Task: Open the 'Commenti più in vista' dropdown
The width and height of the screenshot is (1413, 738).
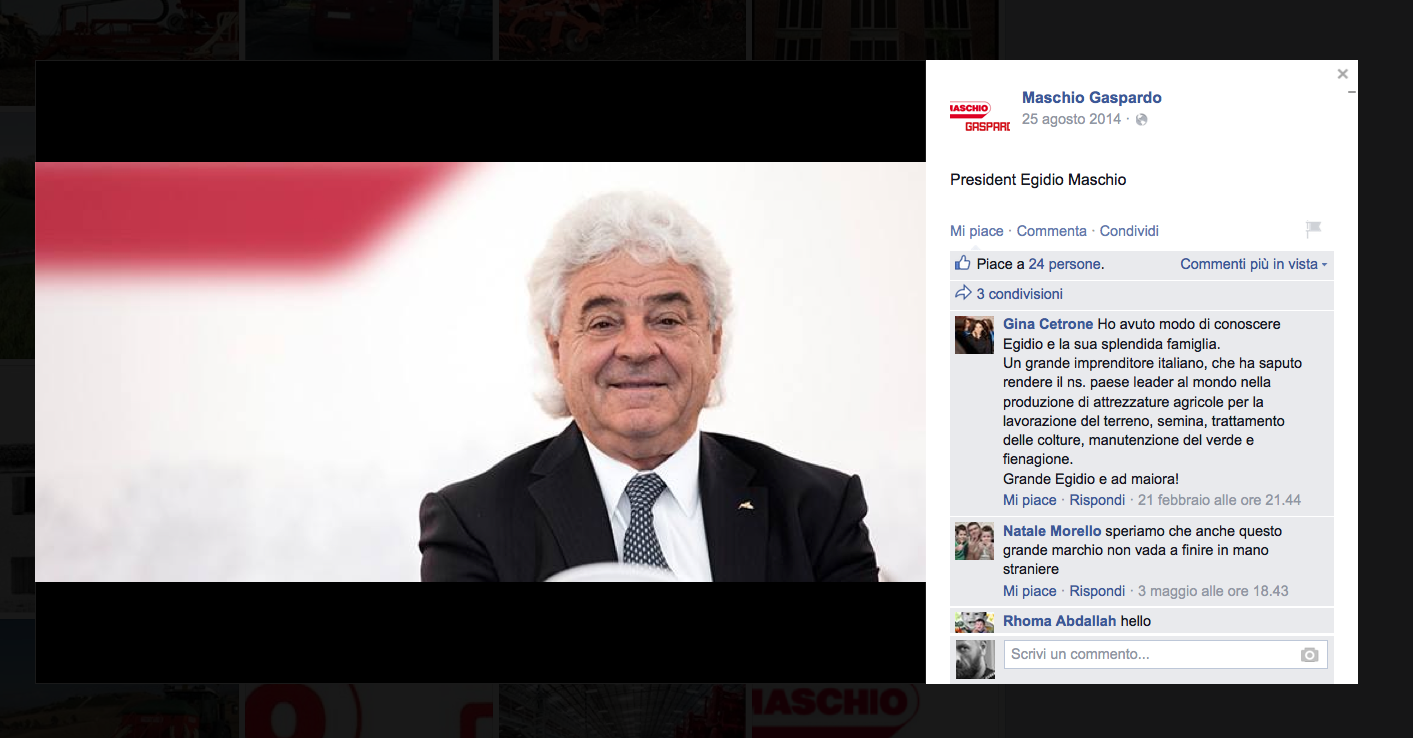Action: coord(1253,264)
